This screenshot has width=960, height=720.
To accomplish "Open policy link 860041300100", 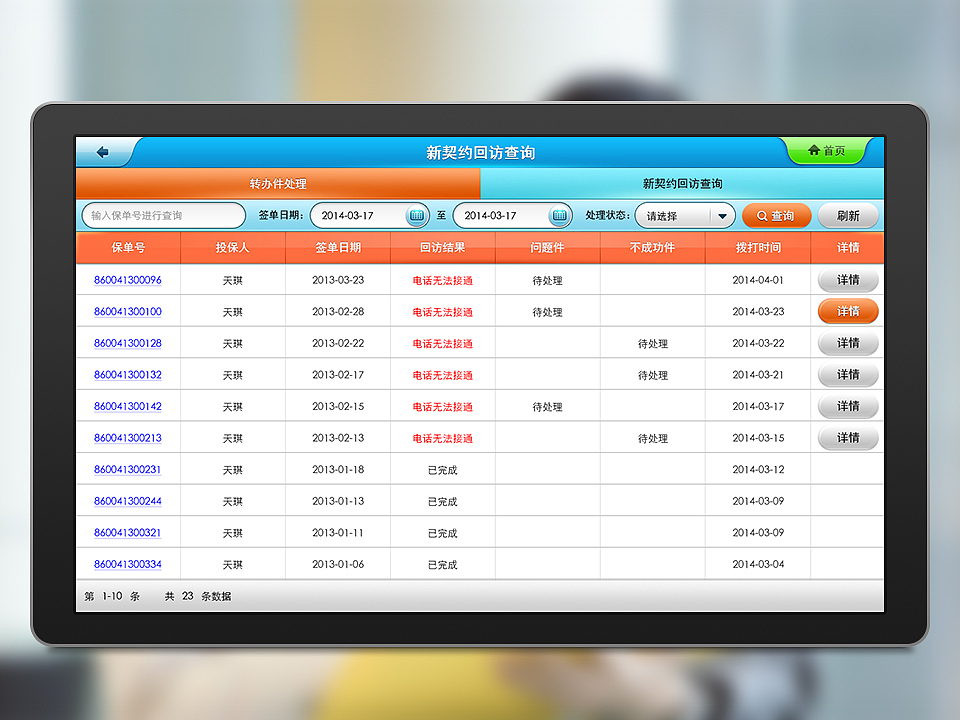I will (128, 312).
